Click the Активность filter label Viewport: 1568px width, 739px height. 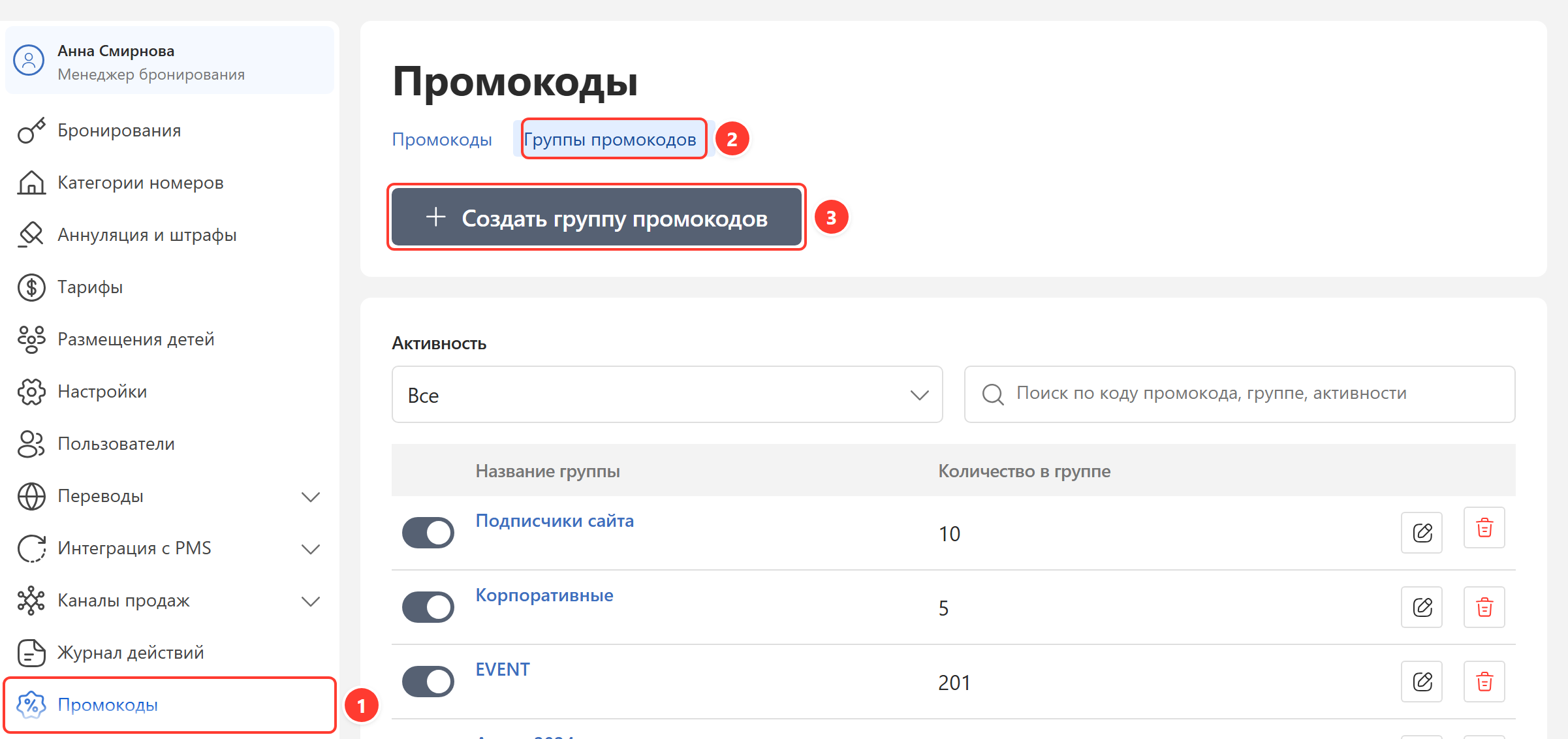coord(439,343)
